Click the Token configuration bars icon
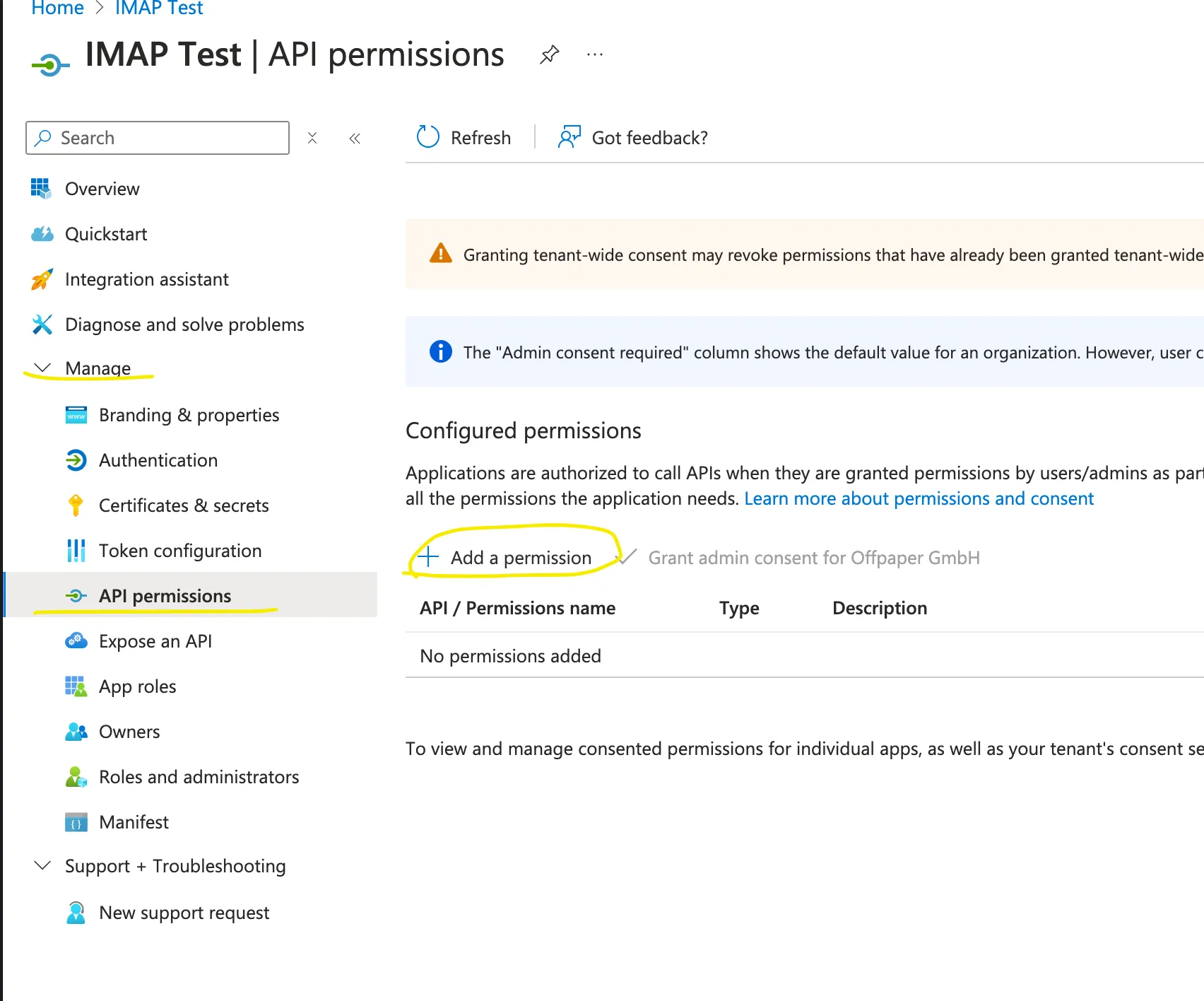Viewport: 1204px width, 1001px height. coord(76,551)
